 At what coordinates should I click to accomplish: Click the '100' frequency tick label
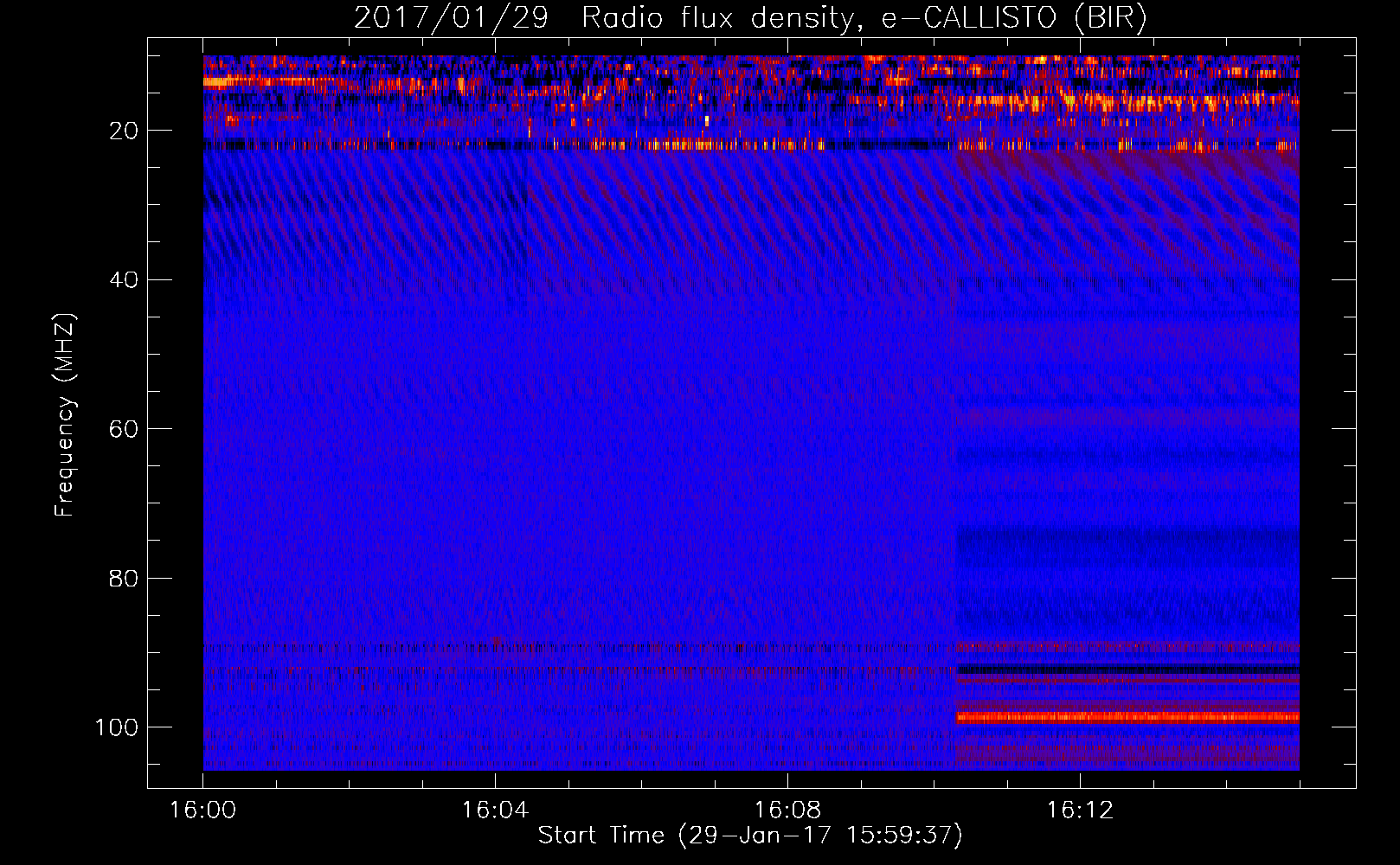117,727
